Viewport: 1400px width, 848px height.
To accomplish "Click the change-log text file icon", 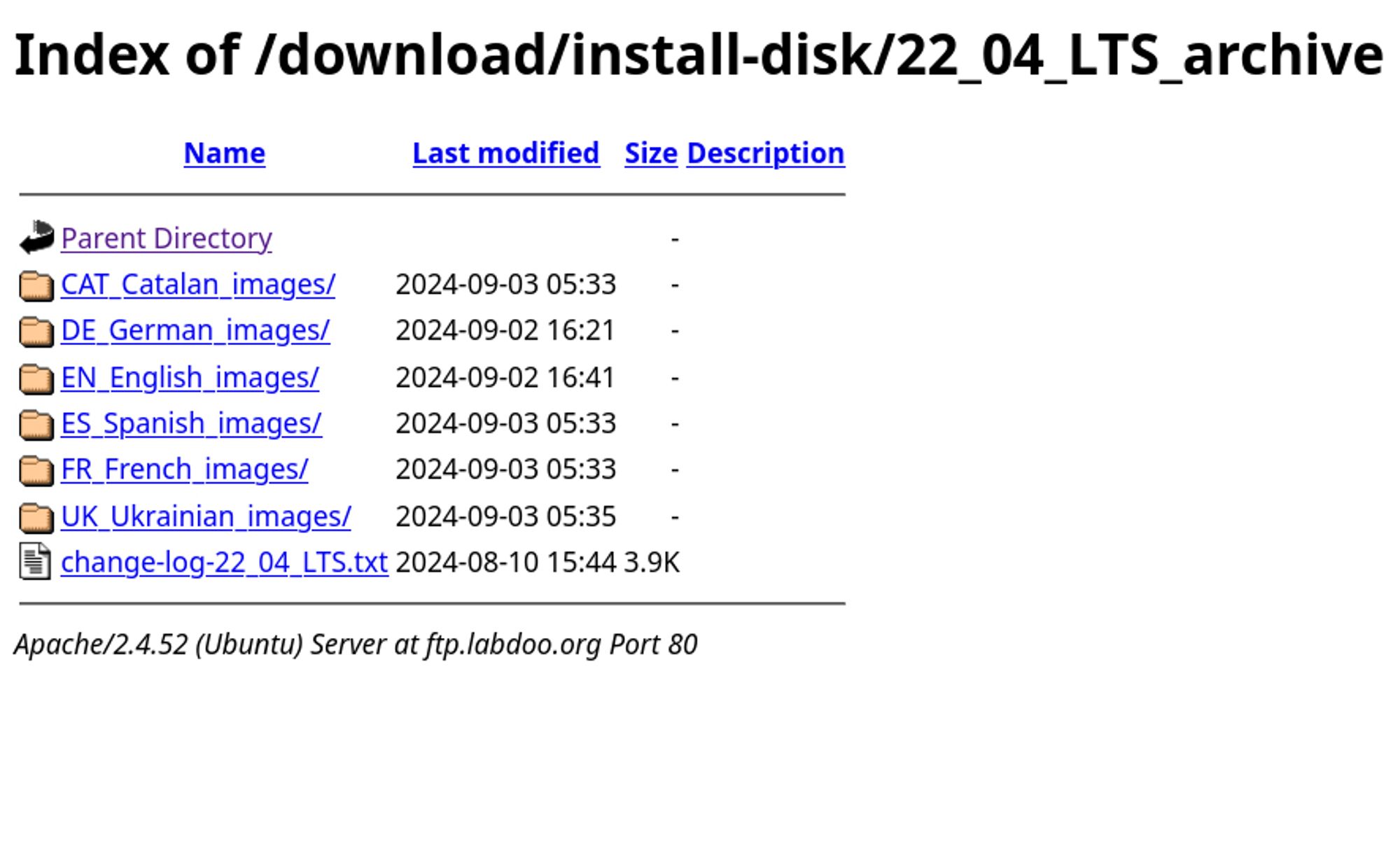I will click(x=35, y=562).
